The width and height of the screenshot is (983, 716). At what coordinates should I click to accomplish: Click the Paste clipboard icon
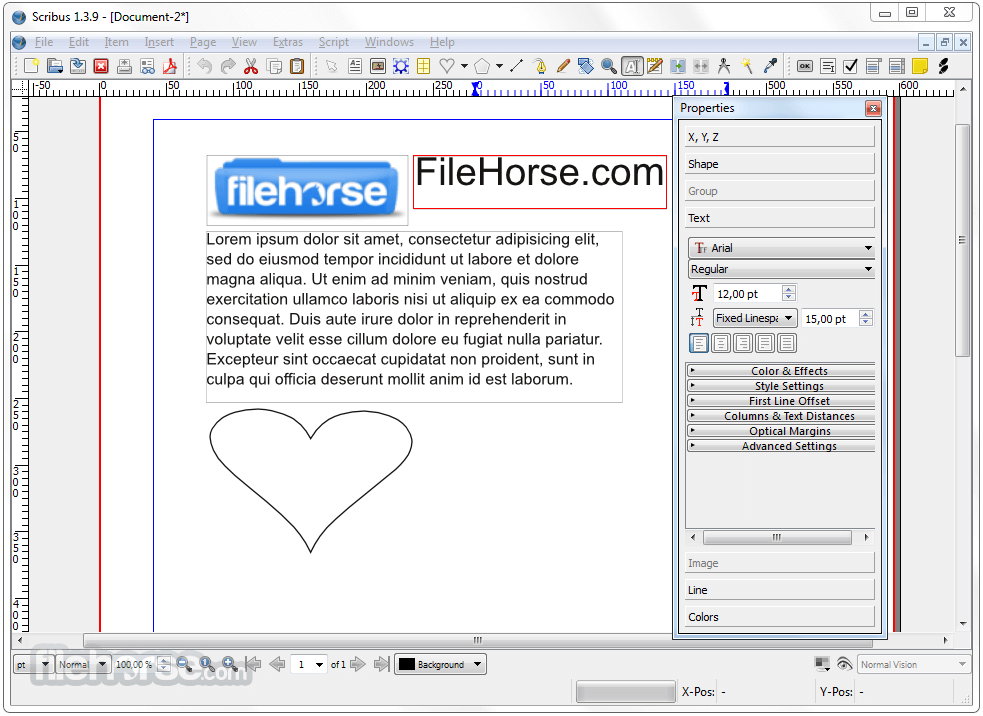point(297,66)
